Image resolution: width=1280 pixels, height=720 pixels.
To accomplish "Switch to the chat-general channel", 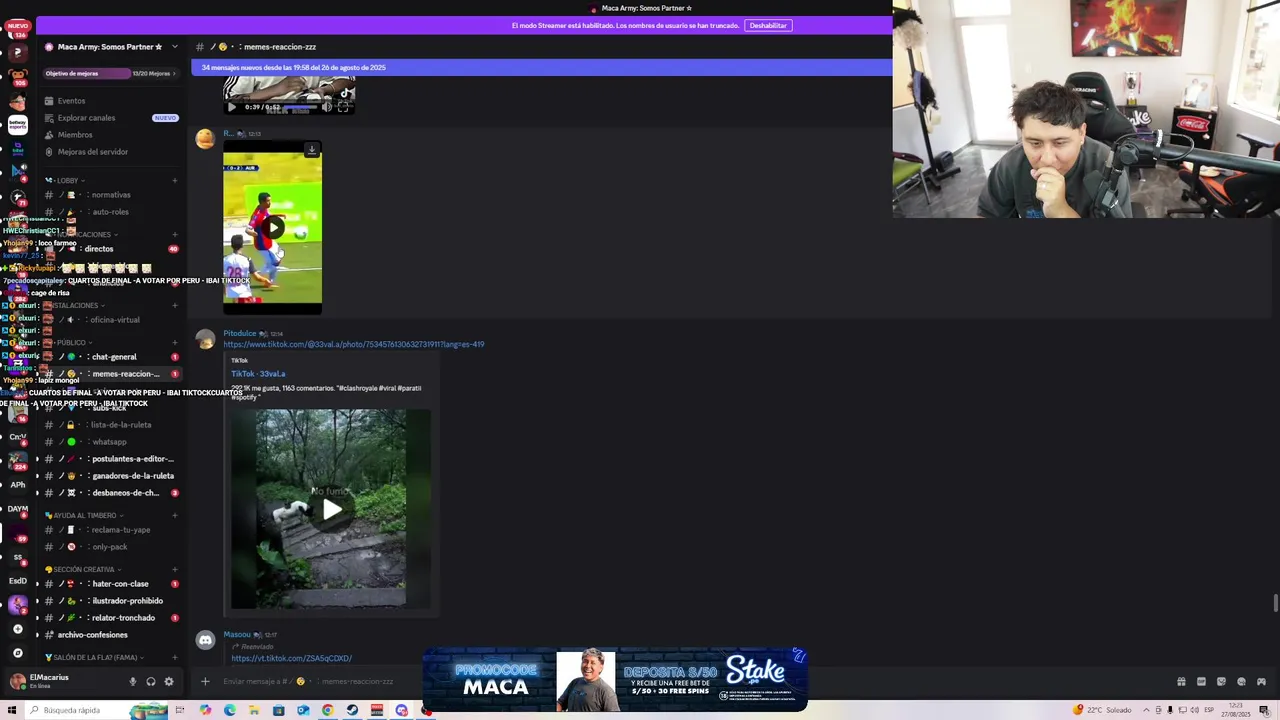I will [111, 357].
